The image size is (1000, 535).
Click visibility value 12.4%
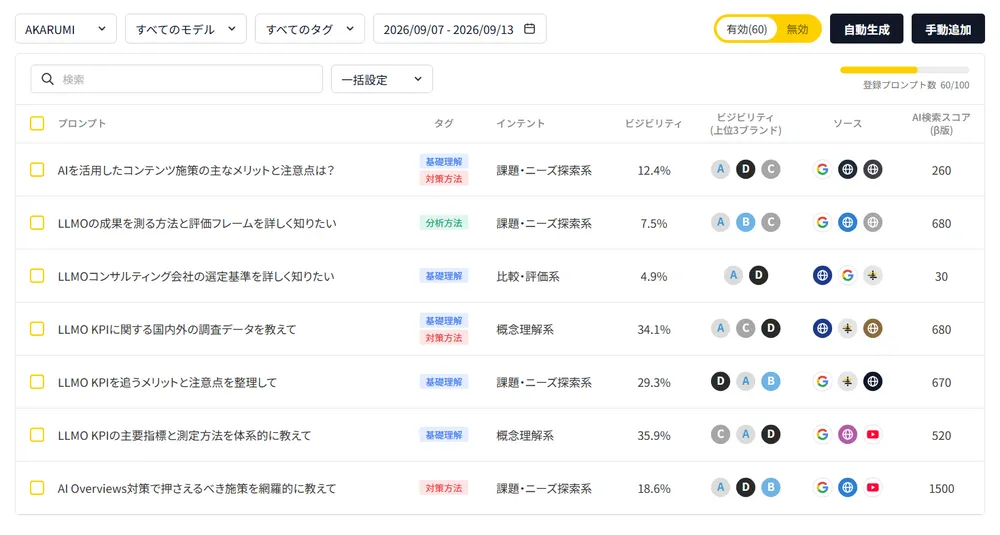[x=654, y=170]
